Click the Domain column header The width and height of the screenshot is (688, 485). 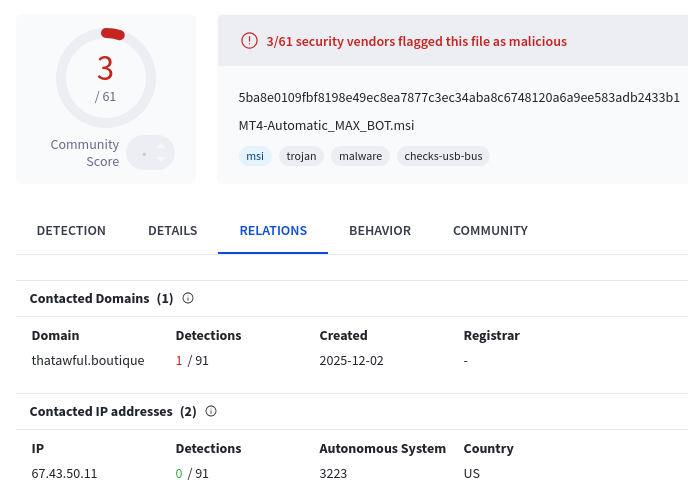click(x=56, y=335)
